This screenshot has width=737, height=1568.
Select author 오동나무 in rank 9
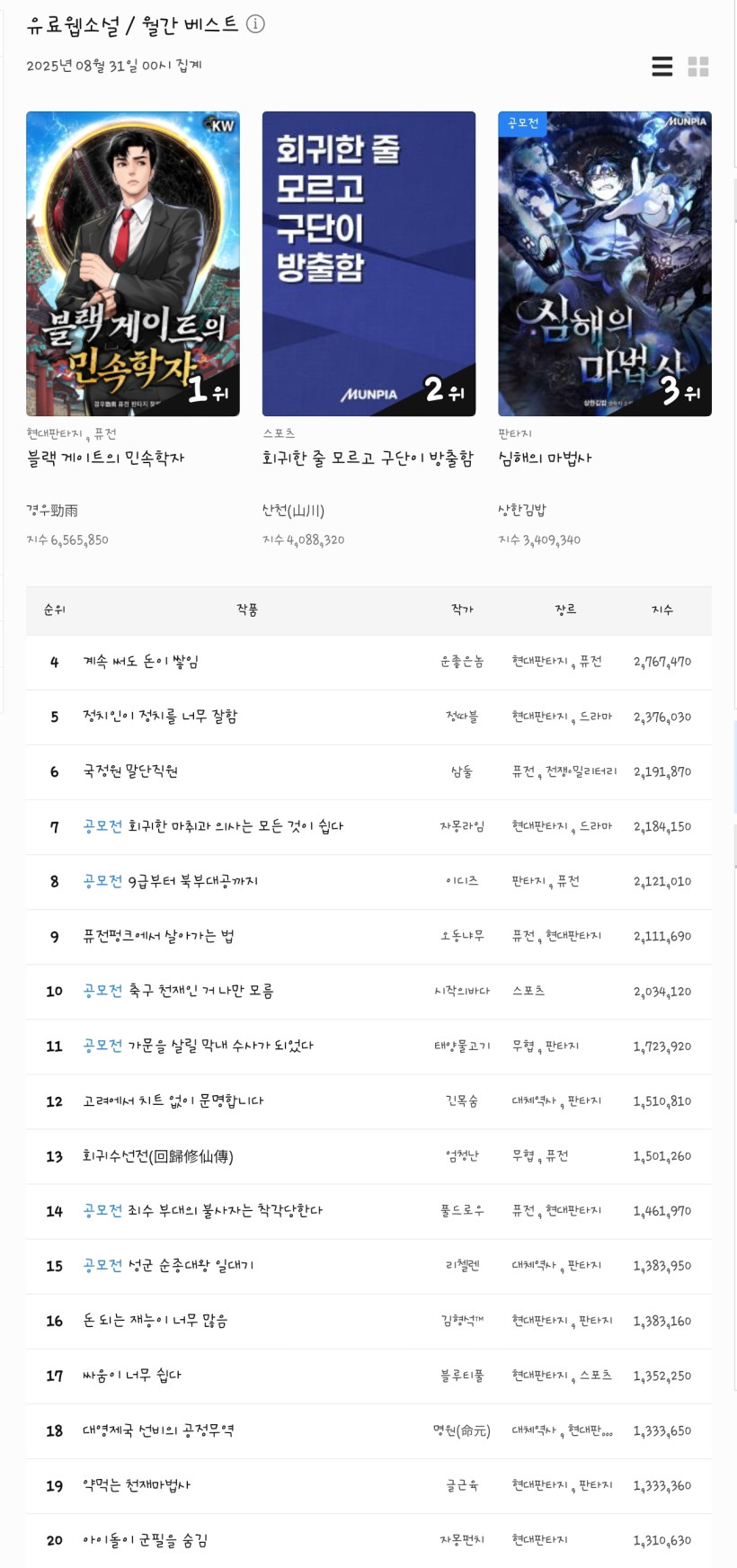[x=462, y=936]
